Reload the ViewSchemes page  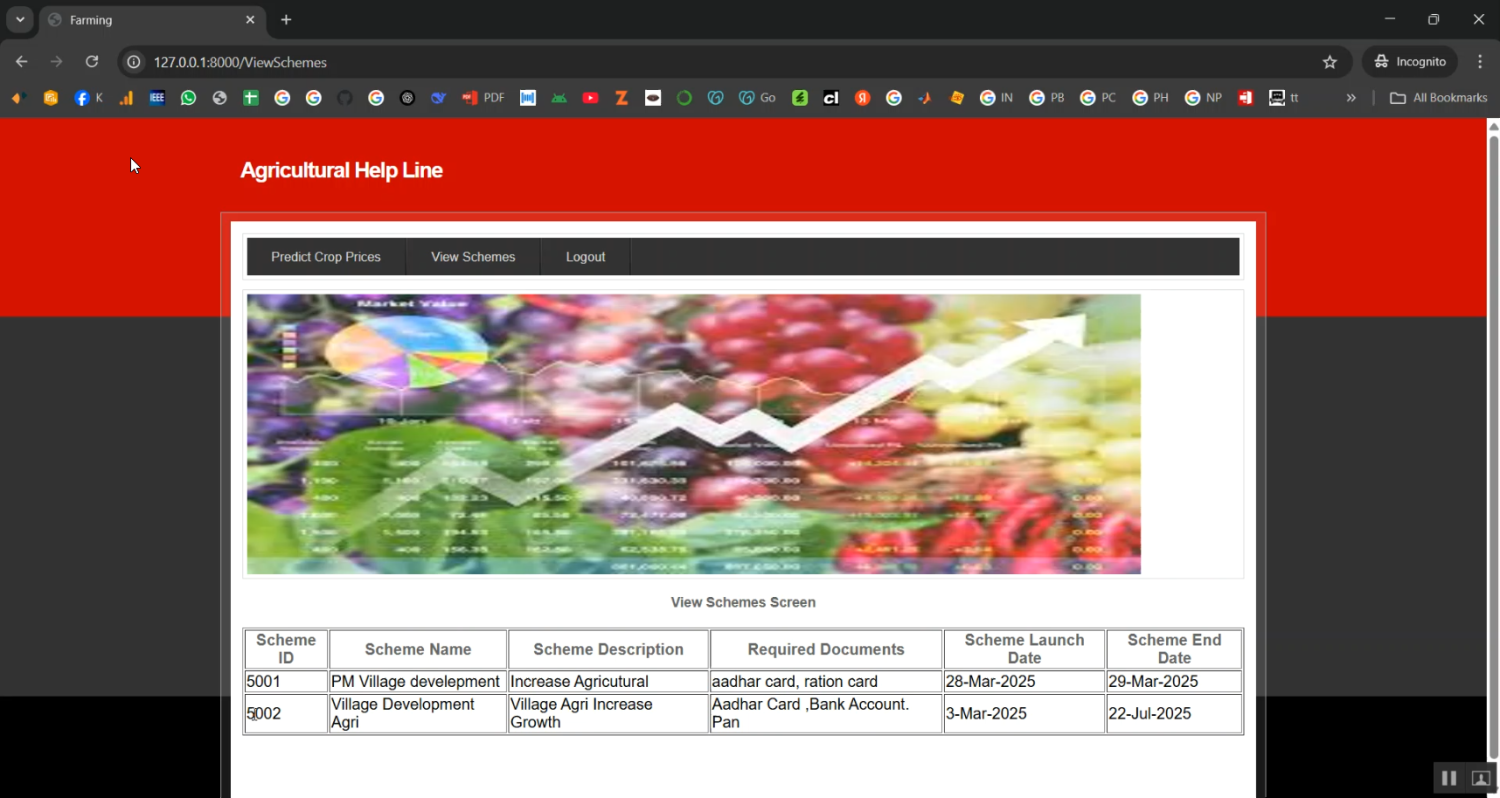(x=92, y=62)
